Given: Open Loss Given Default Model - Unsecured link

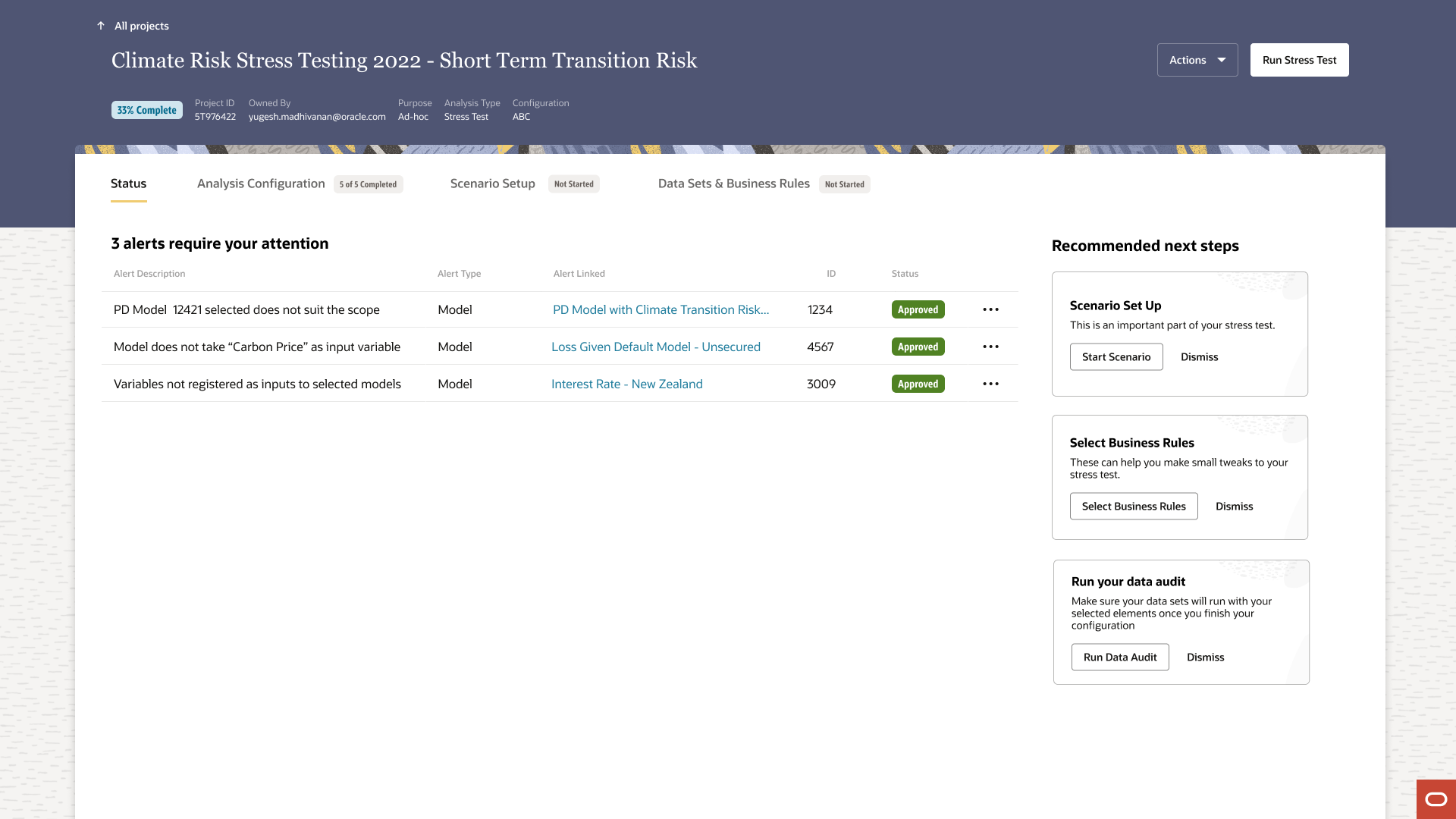Looking at the screenshot, I should tap(656, 347).
